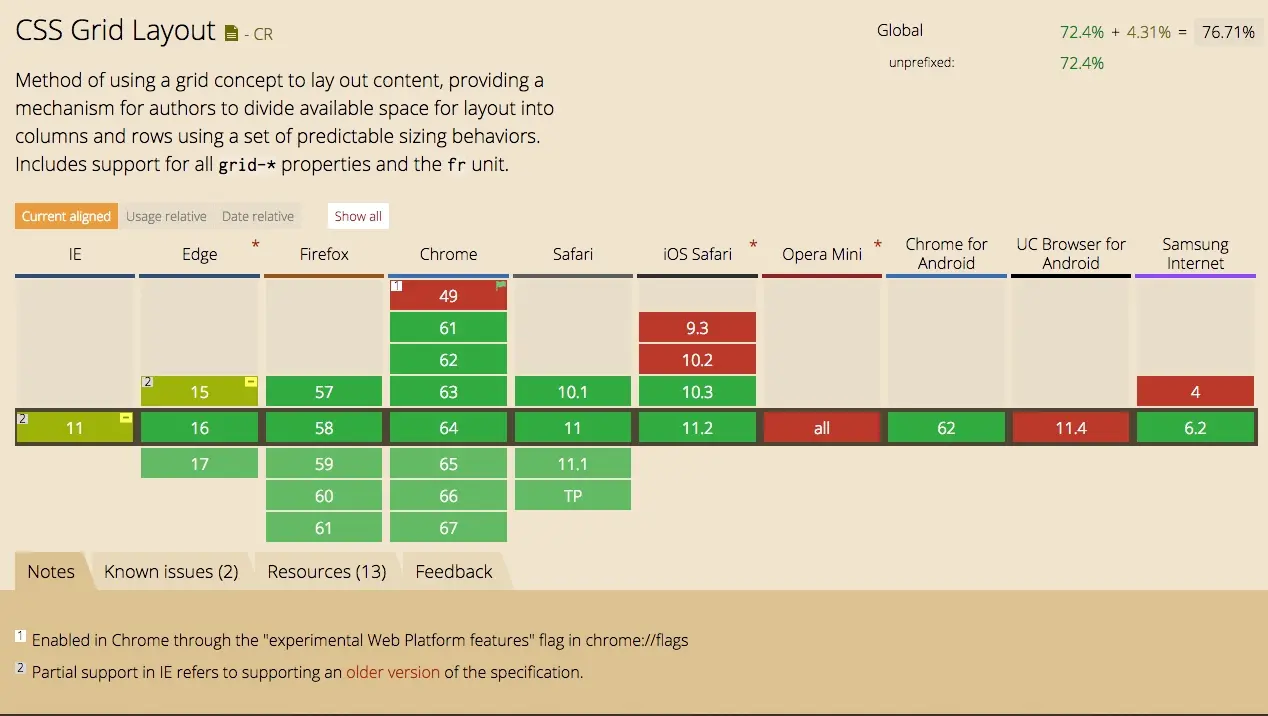Open the Known issues (2) tab
Screen dimensions: 1268x716
[x=171, y=572]
